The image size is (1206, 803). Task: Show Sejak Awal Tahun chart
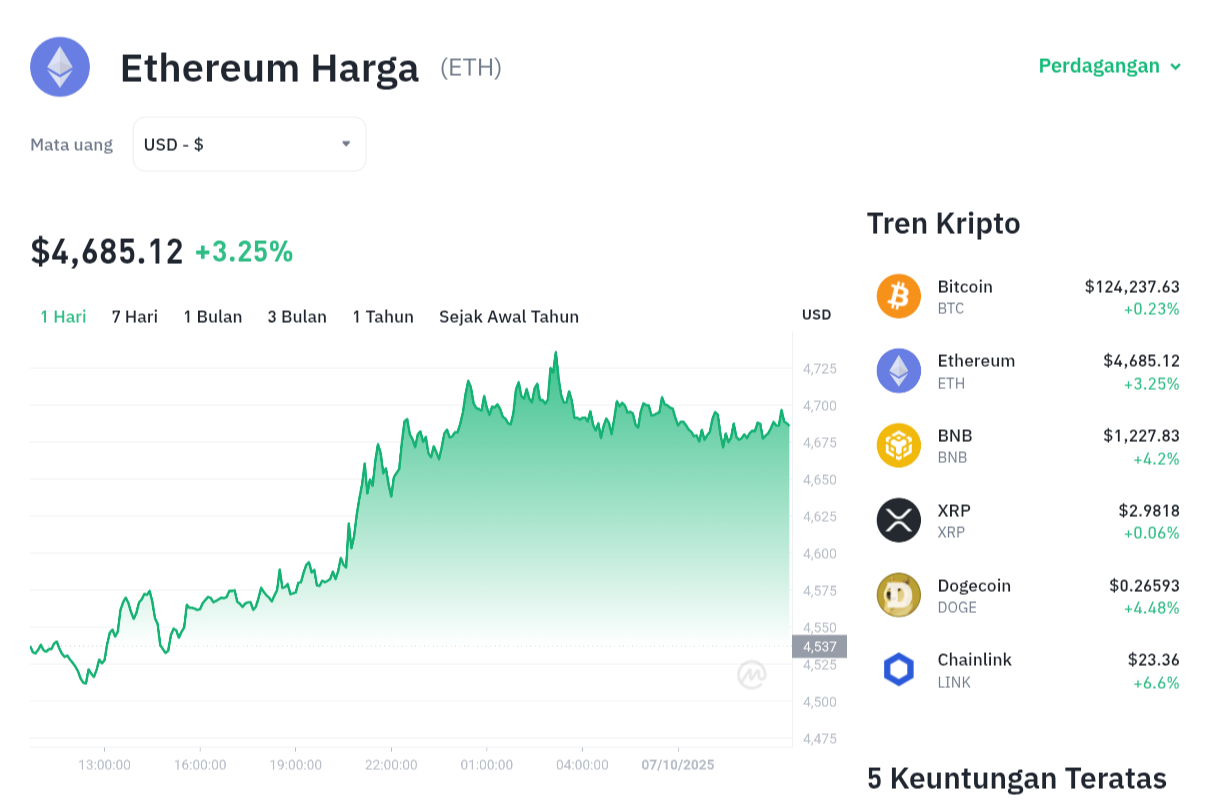[x=509, y=316]
